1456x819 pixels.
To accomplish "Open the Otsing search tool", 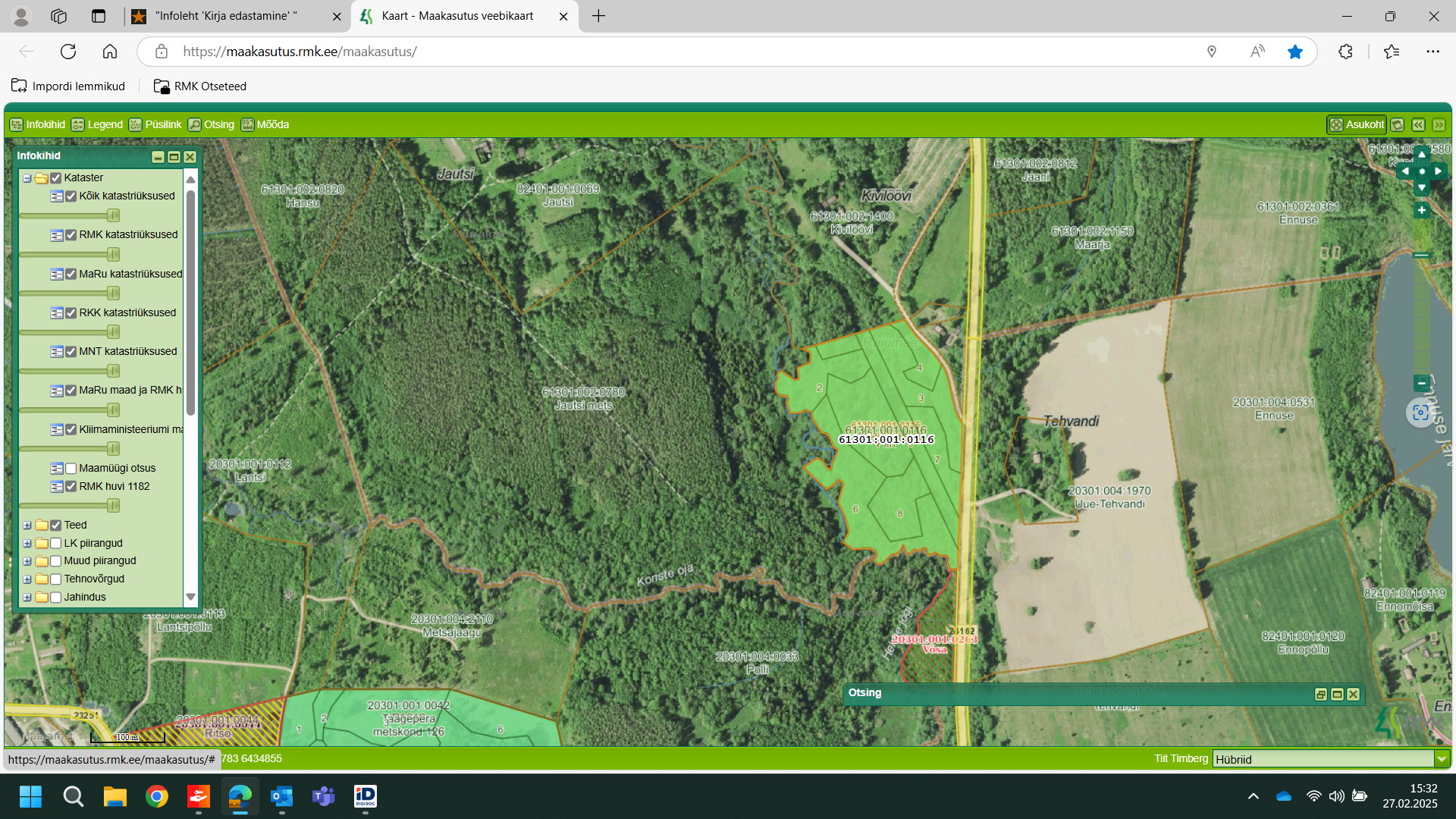I will (x=212, y=124).
